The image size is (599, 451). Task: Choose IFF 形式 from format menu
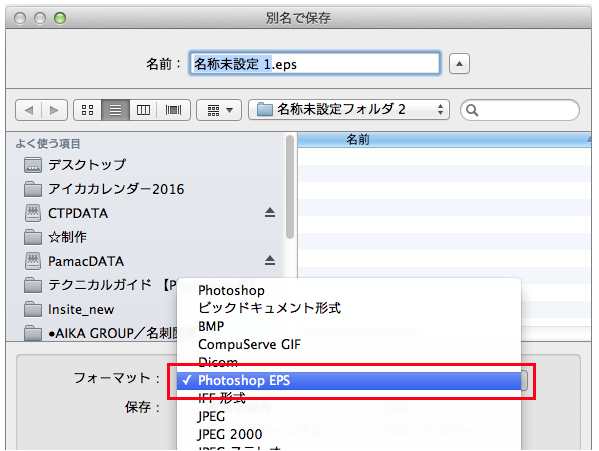point(349,398)
